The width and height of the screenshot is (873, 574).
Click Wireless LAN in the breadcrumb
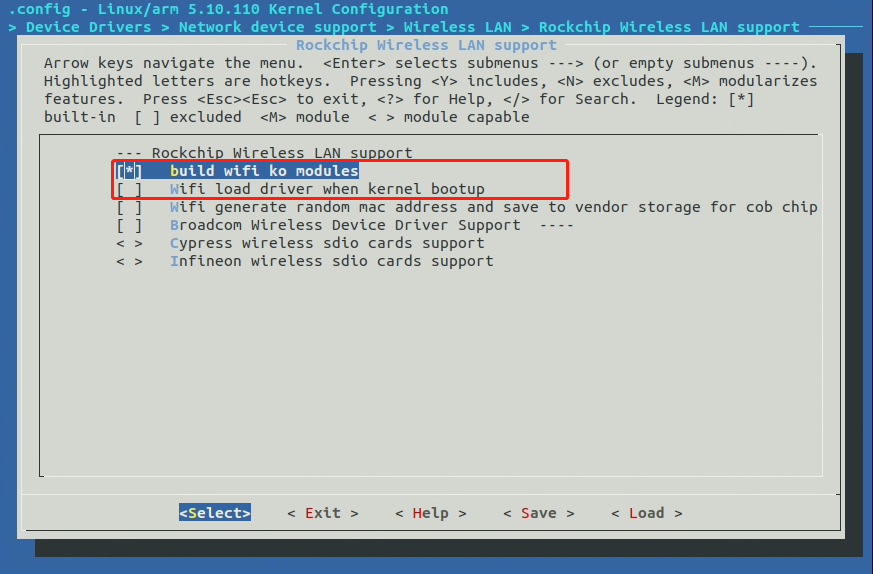(458, 27)
